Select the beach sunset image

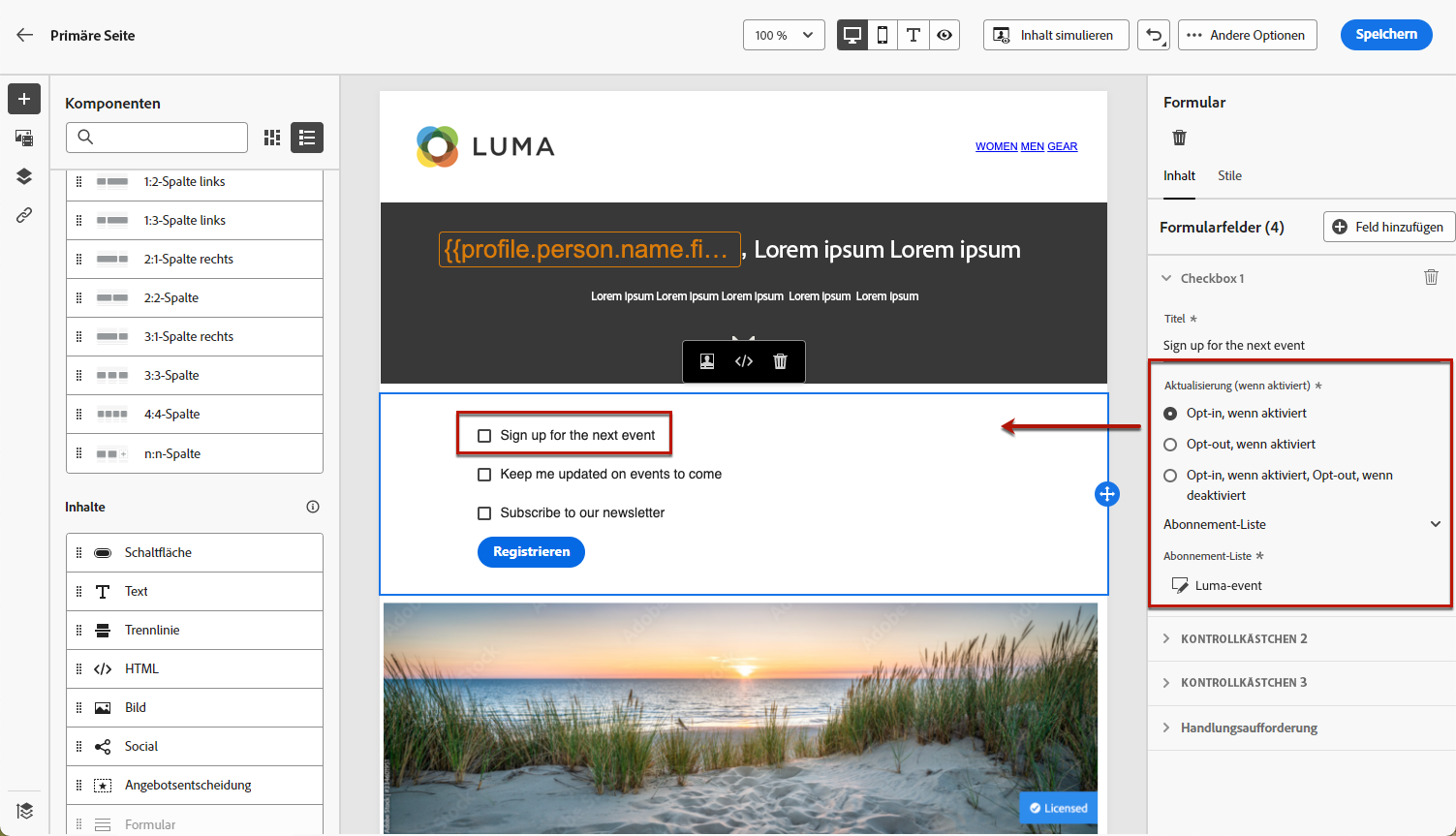740,717
